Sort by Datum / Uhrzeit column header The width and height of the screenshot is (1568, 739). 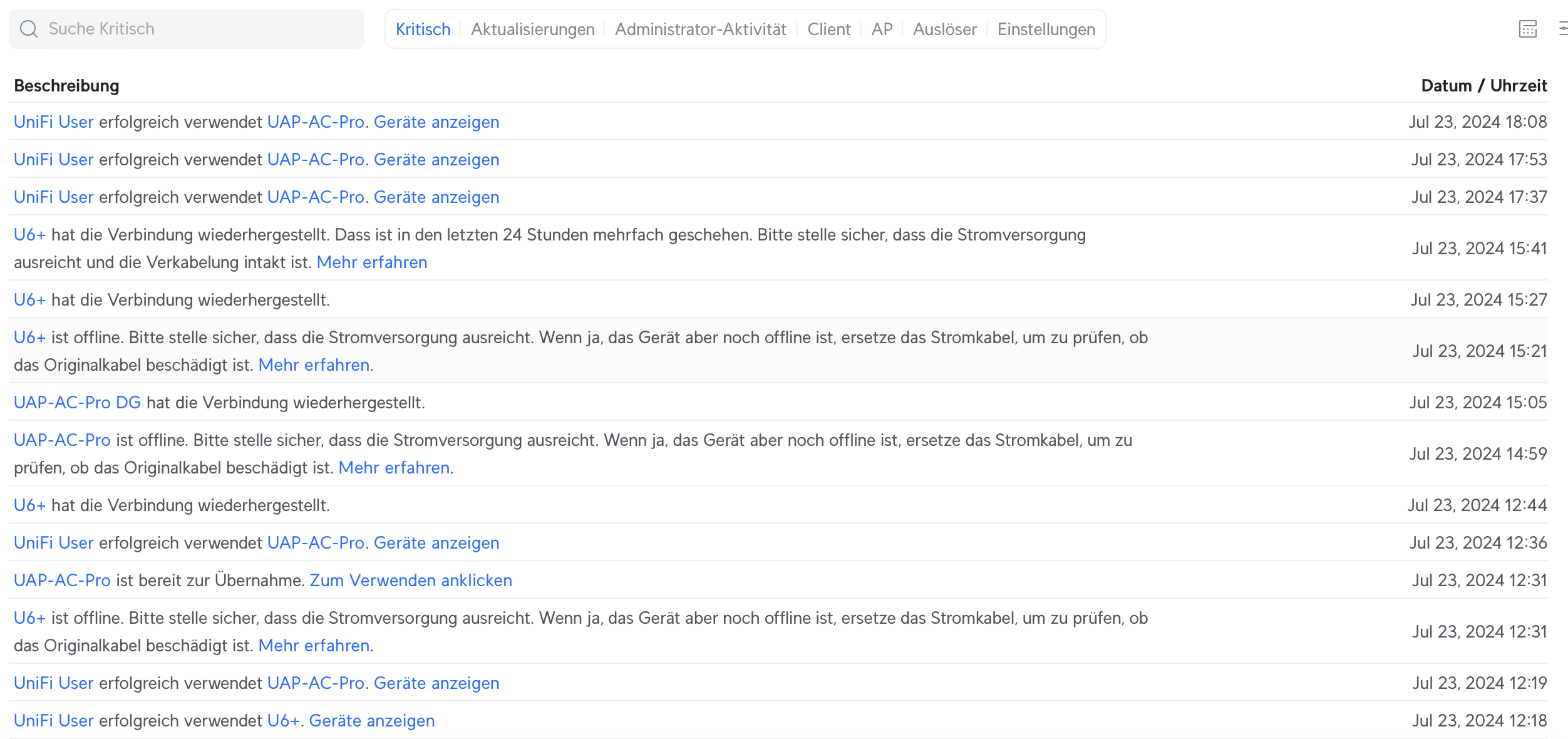[1483, 86]
